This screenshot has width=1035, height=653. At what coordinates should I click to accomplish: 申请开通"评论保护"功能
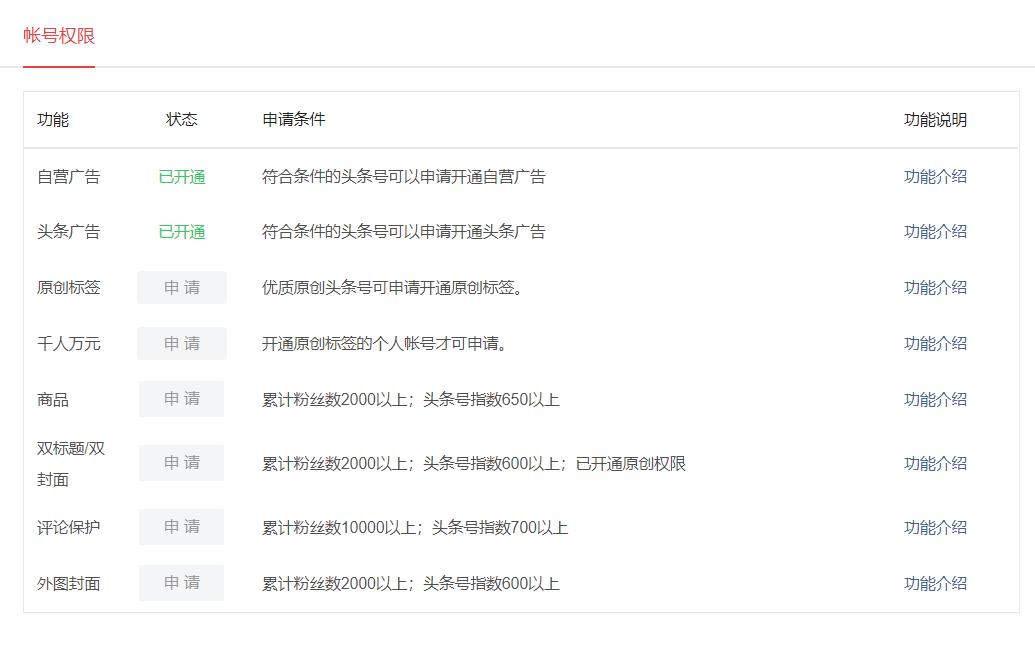click(x=181, y=527)
